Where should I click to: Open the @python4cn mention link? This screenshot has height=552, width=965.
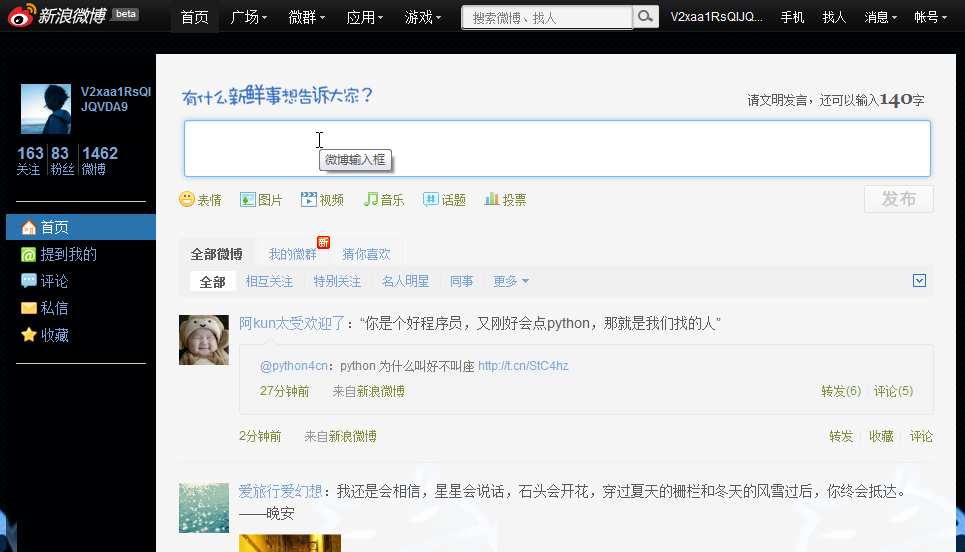click(x=294, y=366)
